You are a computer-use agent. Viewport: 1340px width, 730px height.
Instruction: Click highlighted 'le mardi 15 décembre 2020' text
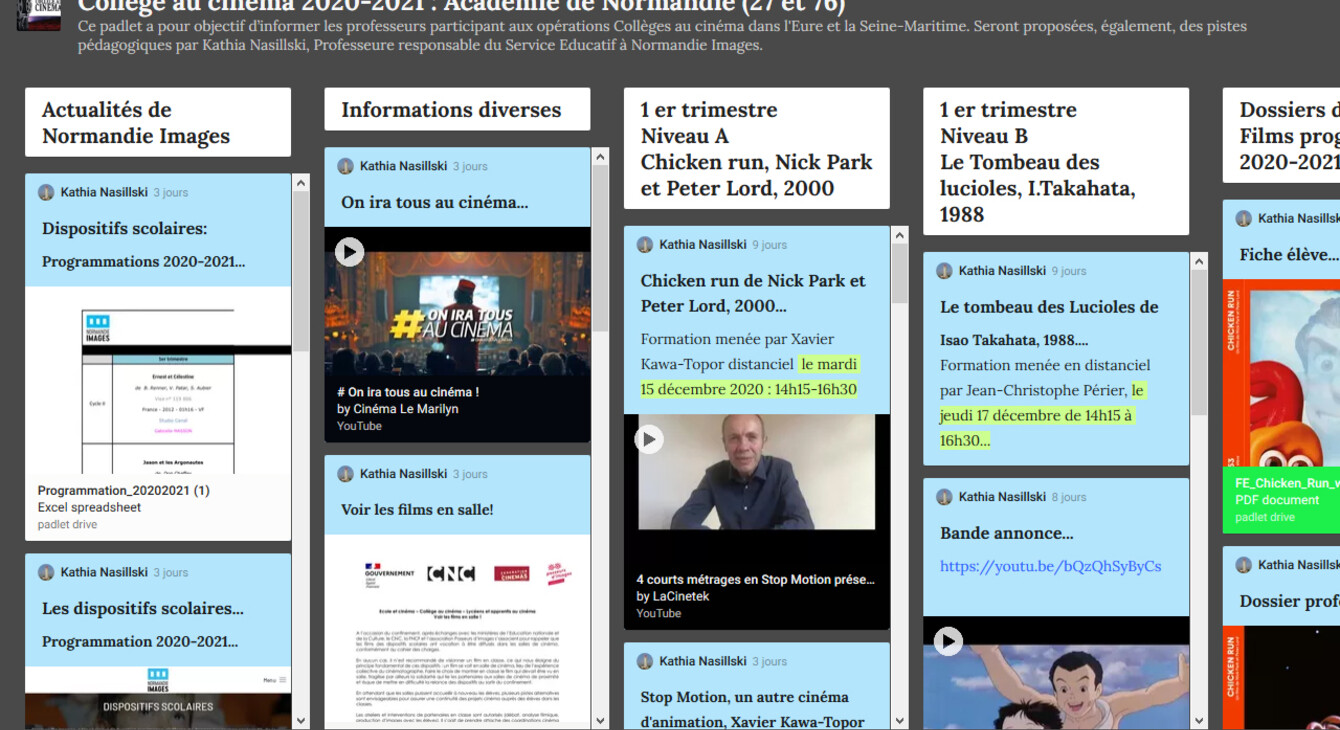tap(749, 377)
